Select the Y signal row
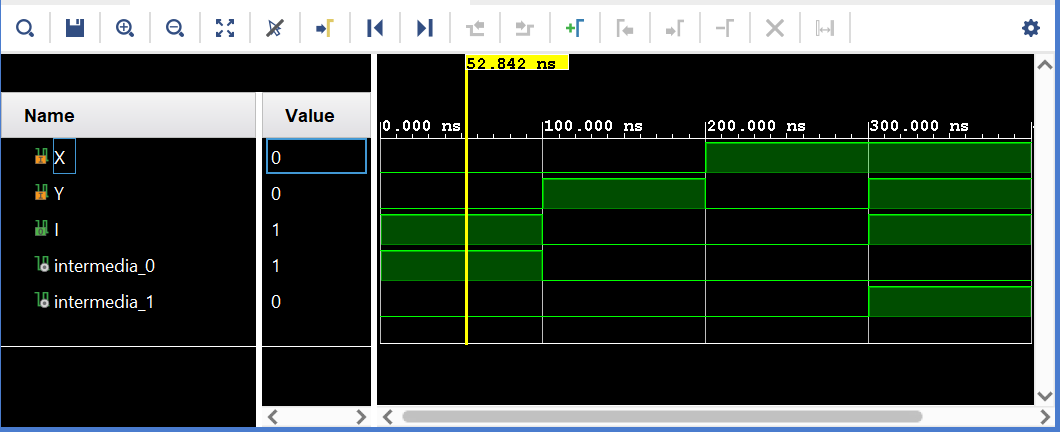The width and height of the screenshot is (1063, 433). (x=58, y=194)
